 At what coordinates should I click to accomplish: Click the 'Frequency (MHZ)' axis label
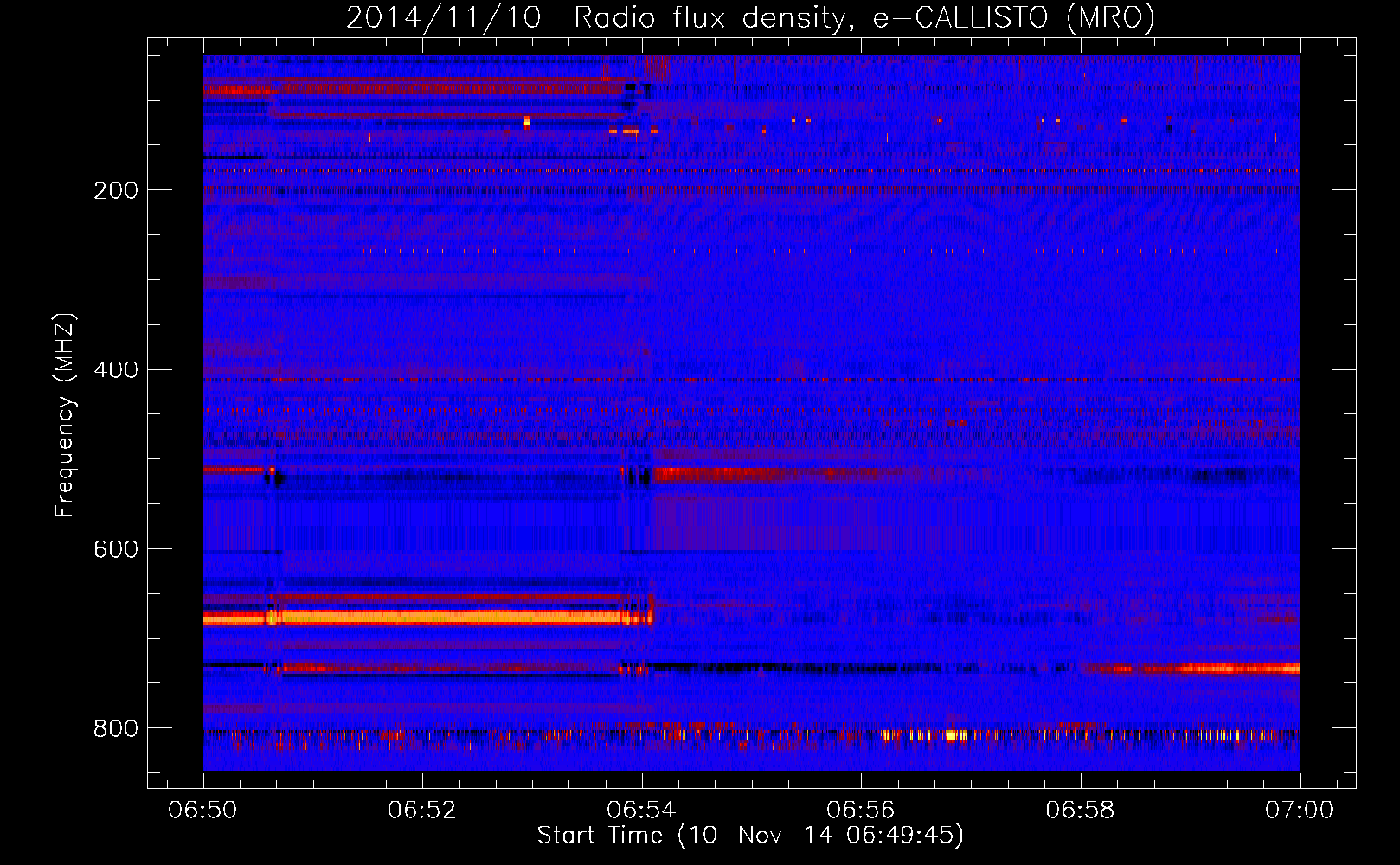[65, 415]
